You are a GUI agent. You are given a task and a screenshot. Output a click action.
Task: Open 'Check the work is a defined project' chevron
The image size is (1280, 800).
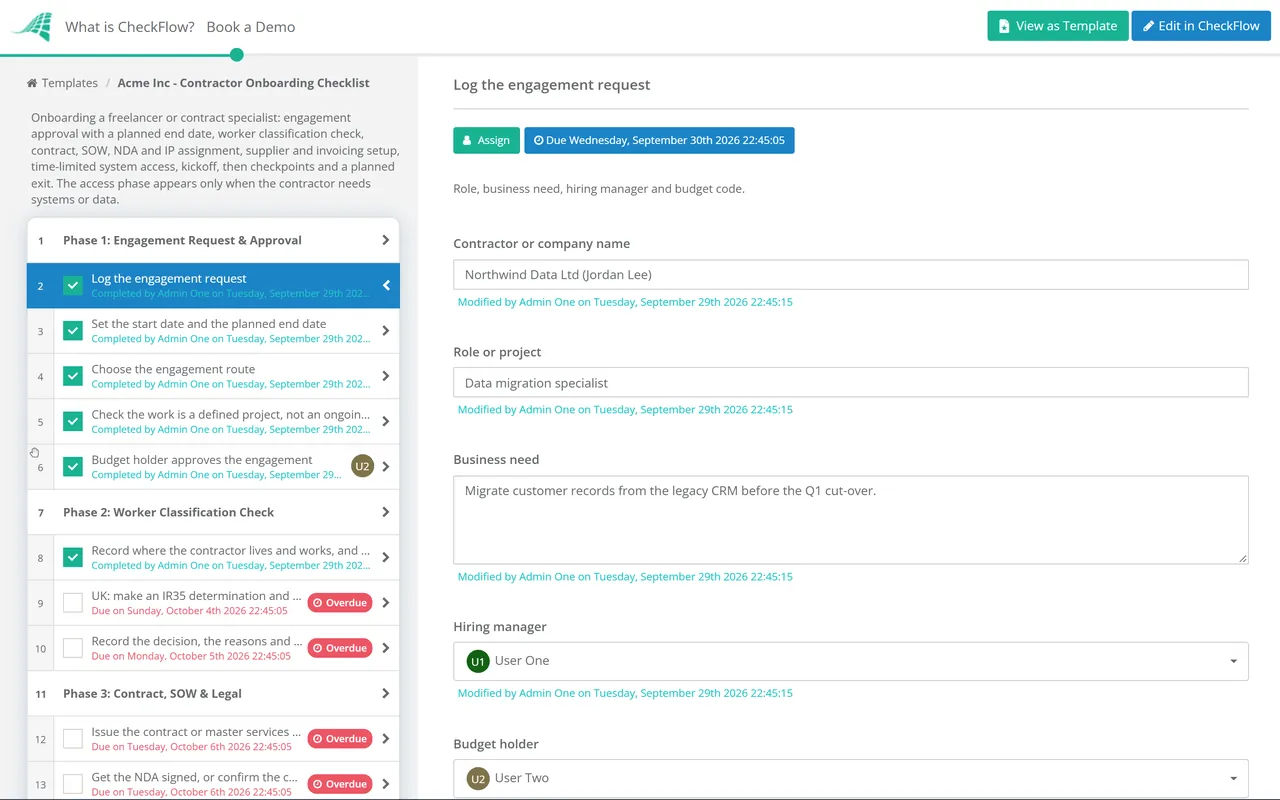pos(386,421)
